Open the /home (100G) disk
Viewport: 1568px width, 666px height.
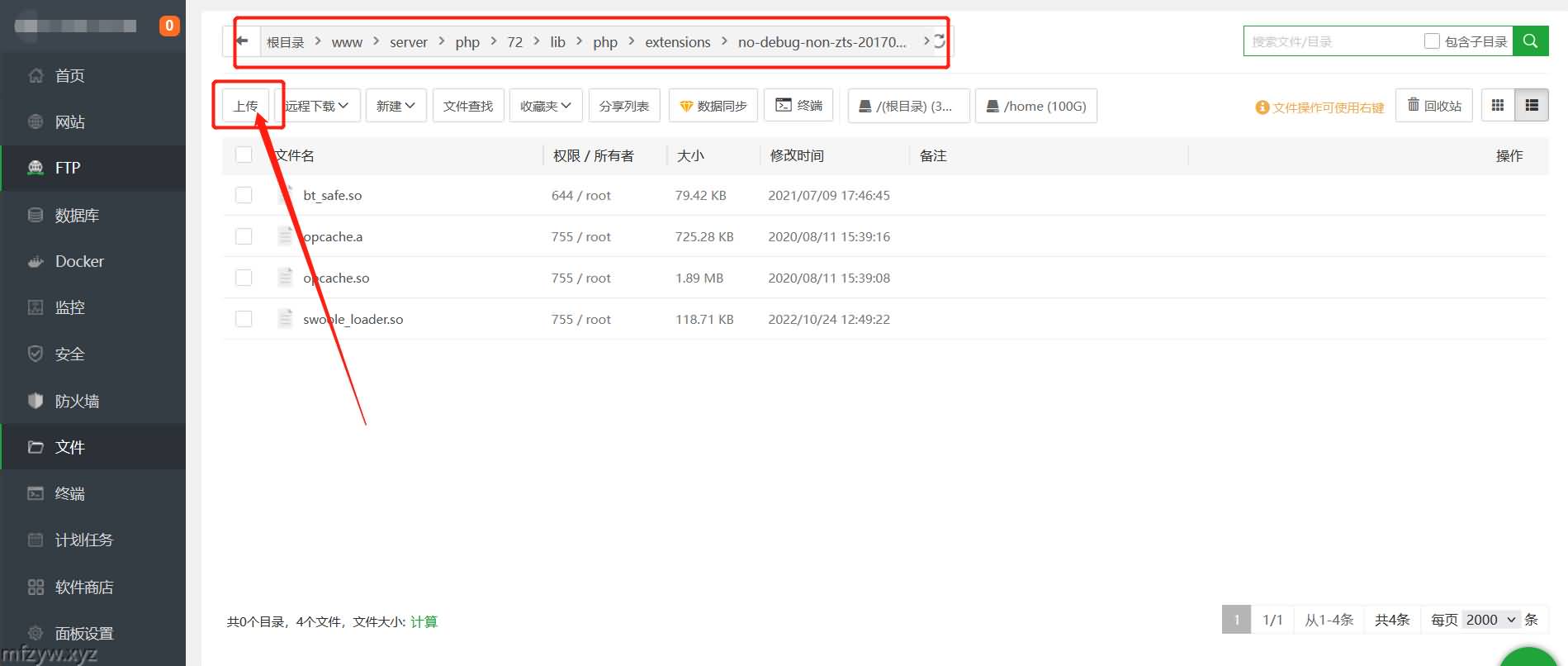[1035, 106]
